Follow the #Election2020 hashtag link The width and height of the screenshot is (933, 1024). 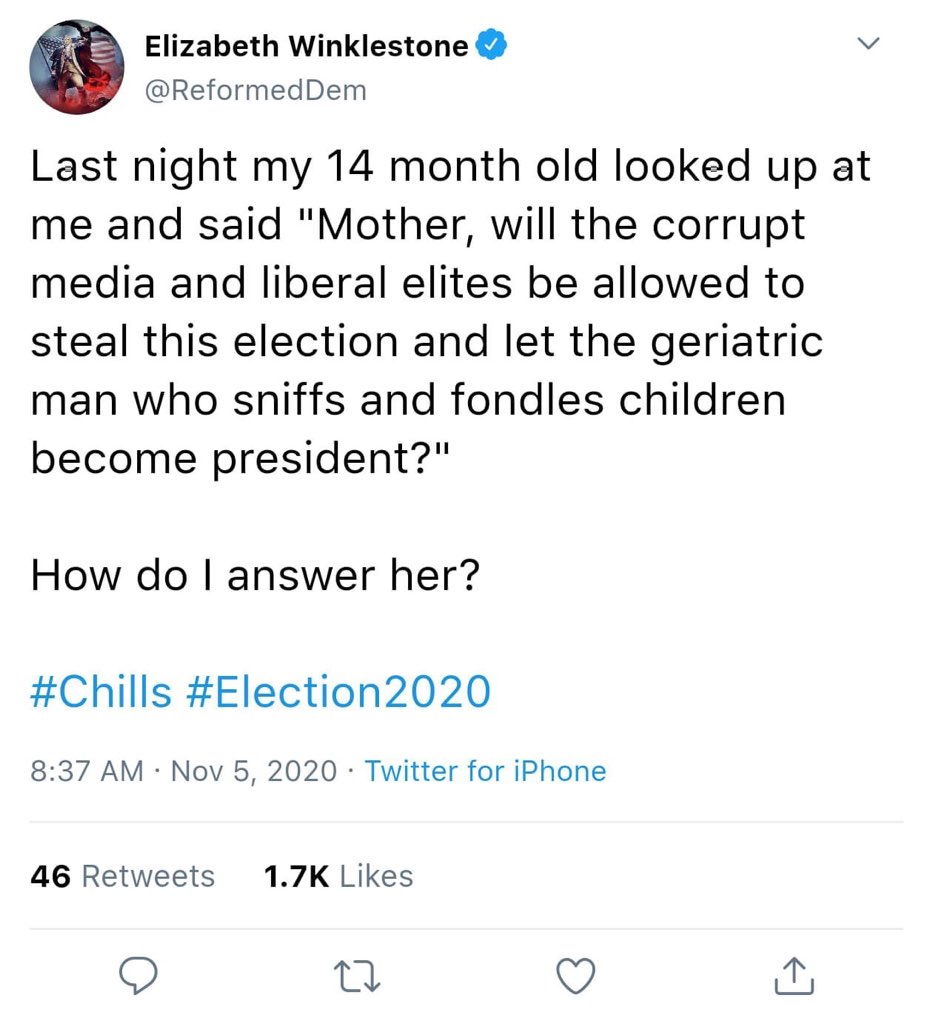[339, 692]
